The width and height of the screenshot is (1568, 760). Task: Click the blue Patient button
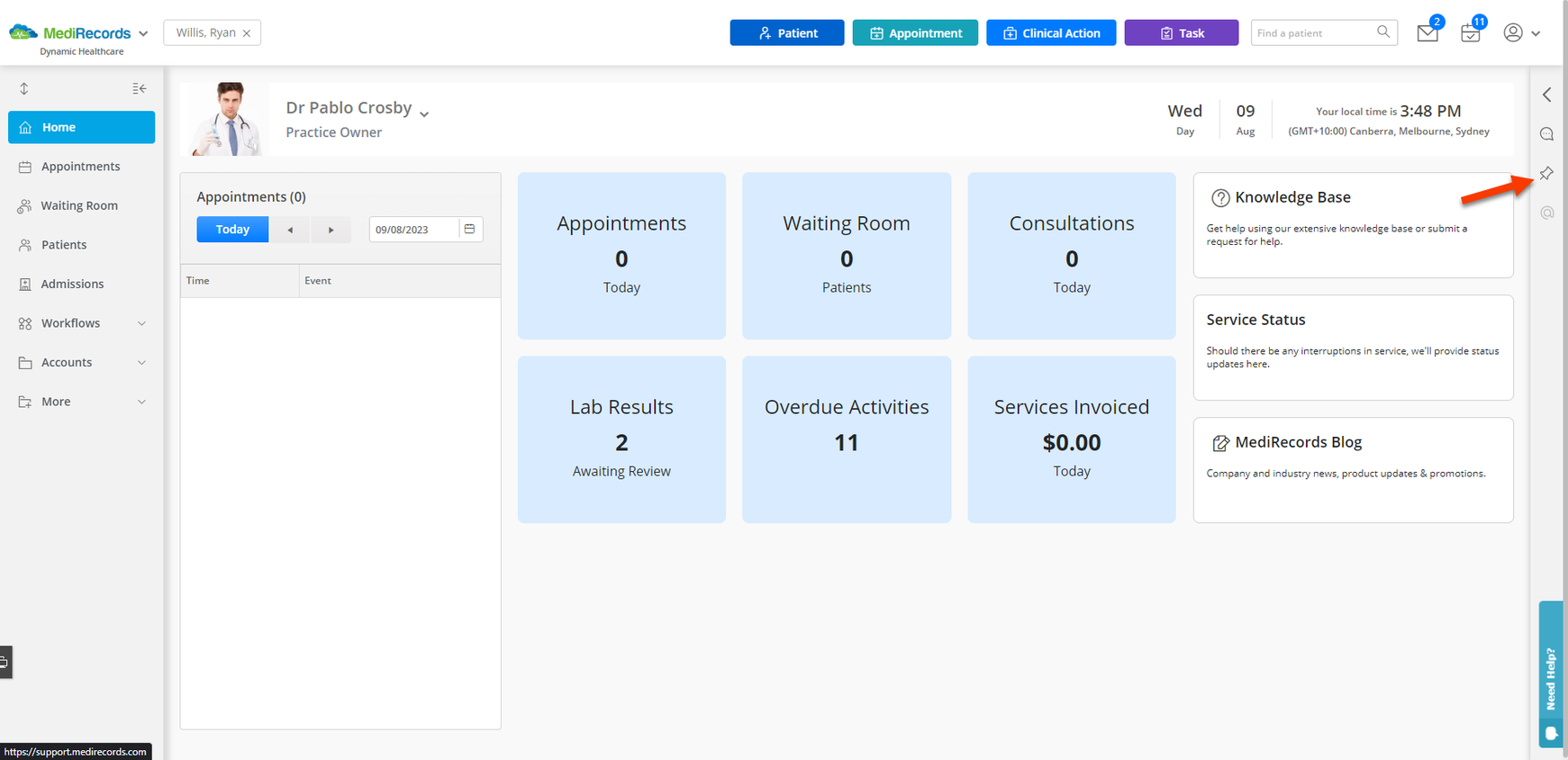(x=787, y=32)
